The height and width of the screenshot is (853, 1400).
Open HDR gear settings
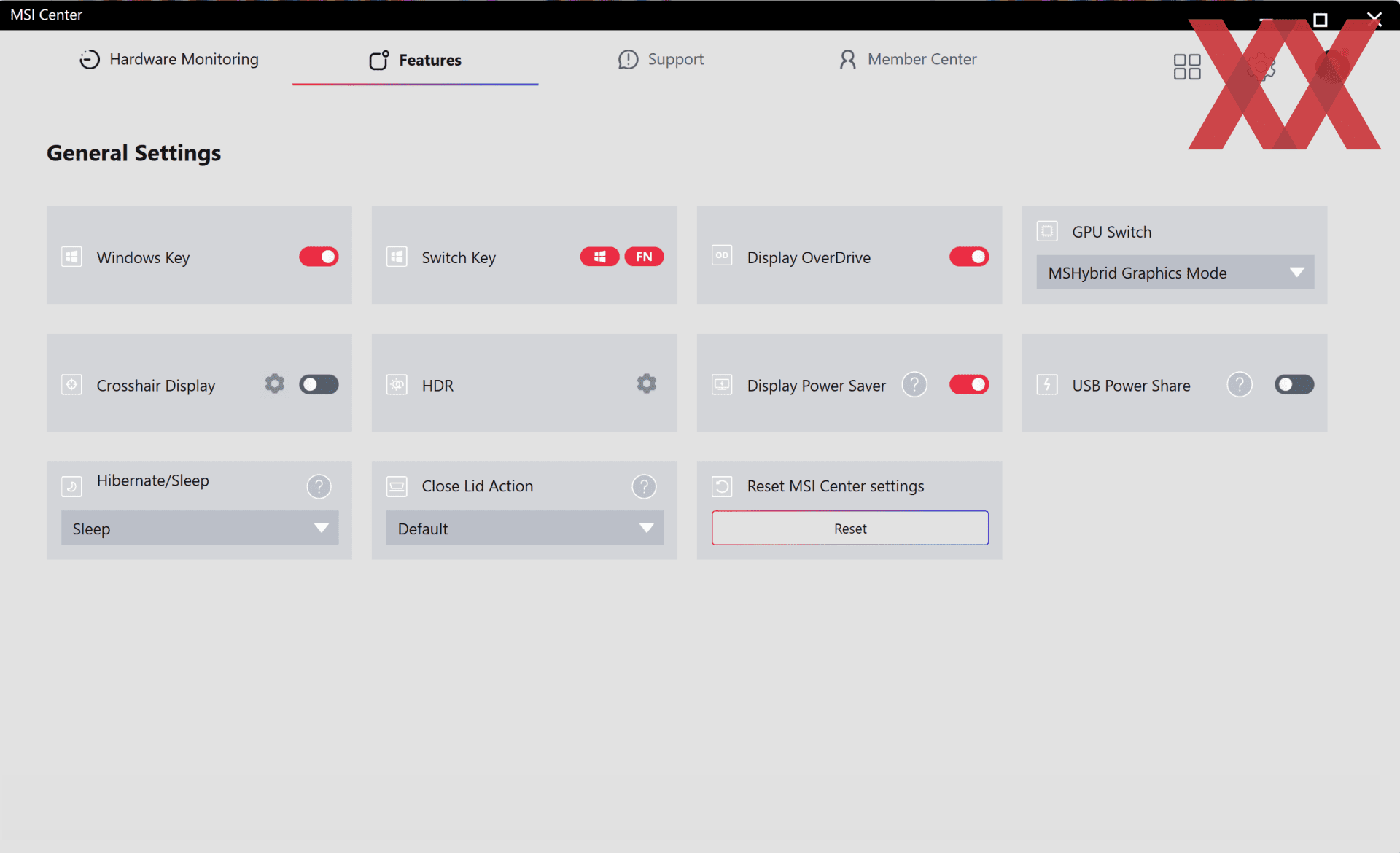tap(646, 383)
